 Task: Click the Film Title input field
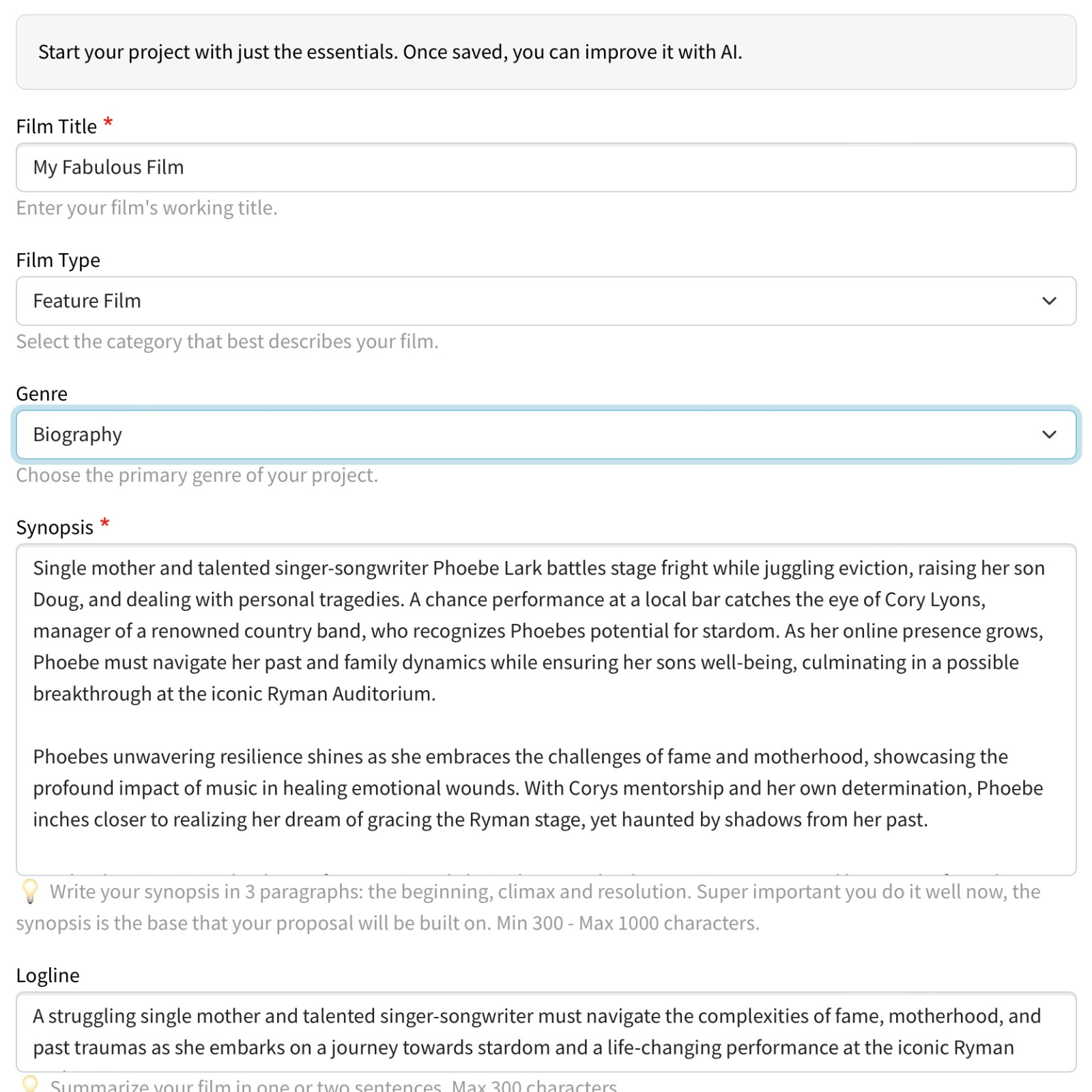546,167
